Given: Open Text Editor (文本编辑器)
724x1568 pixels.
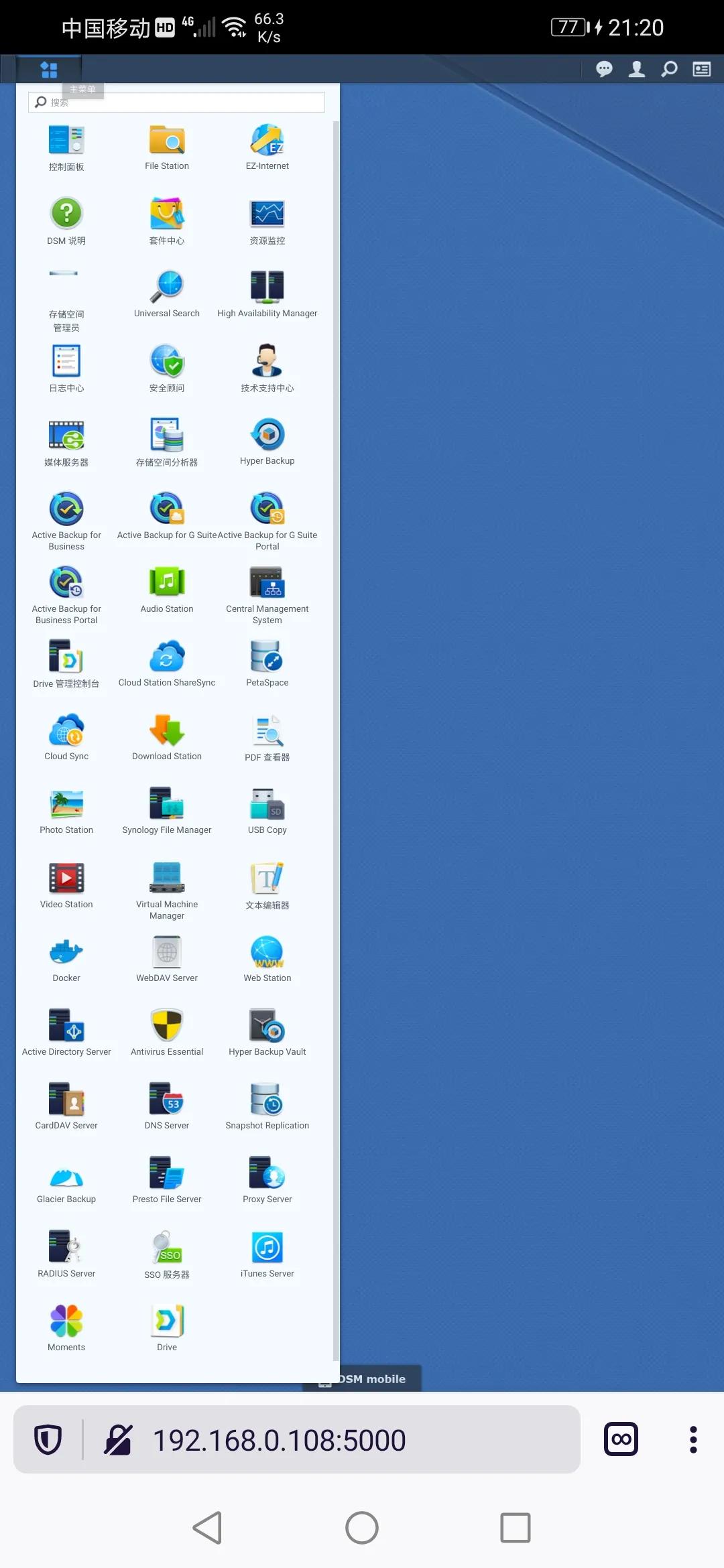Looking at the screenshot, I should [267, 885].
